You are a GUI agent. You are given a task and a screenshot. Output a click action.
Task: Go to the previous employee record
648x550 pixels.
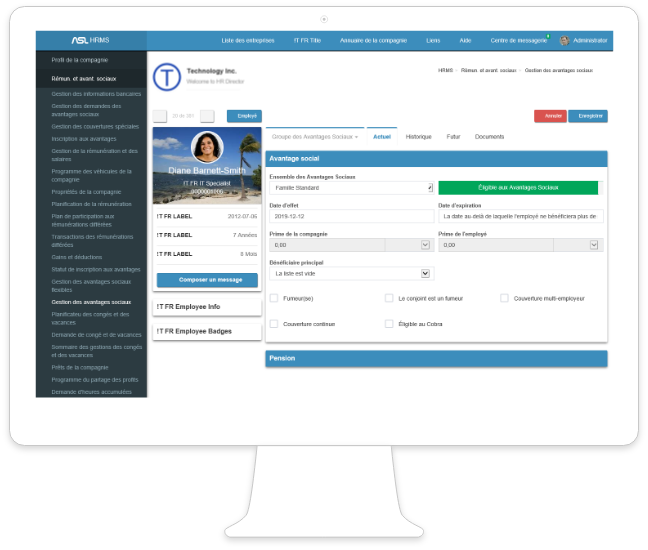coord(160,116)
